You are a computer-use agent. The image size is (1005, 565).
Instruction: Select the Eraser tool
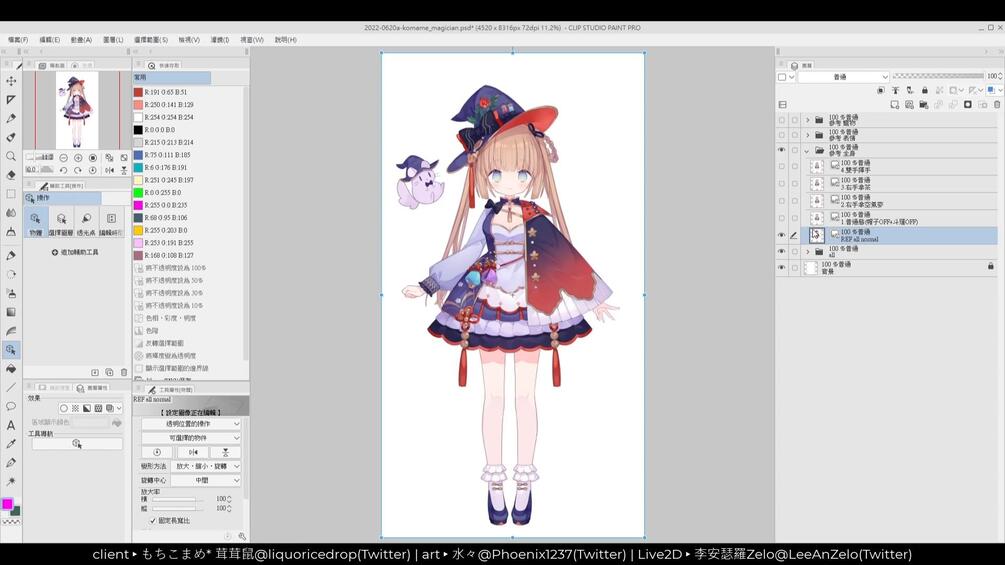tap(11, 175)
